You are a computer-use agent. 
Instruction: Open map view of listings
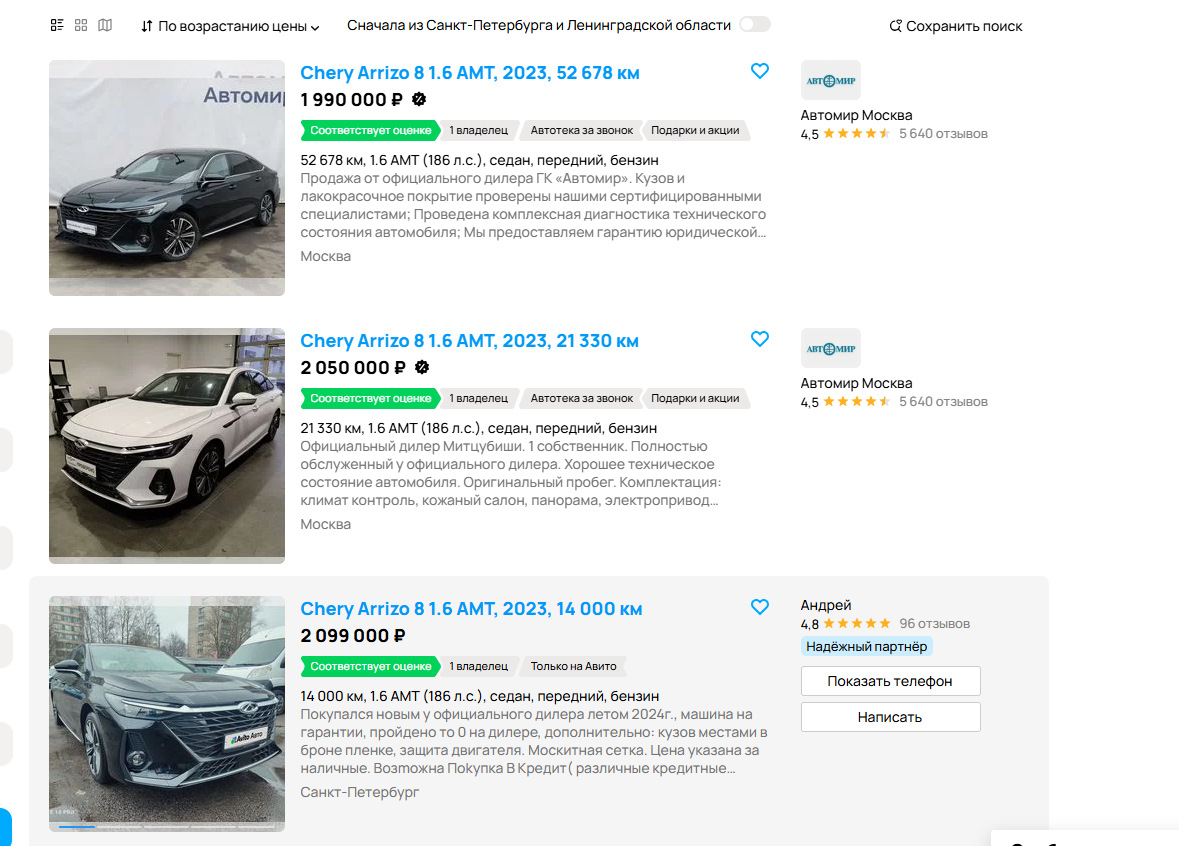tap(105, 25)
